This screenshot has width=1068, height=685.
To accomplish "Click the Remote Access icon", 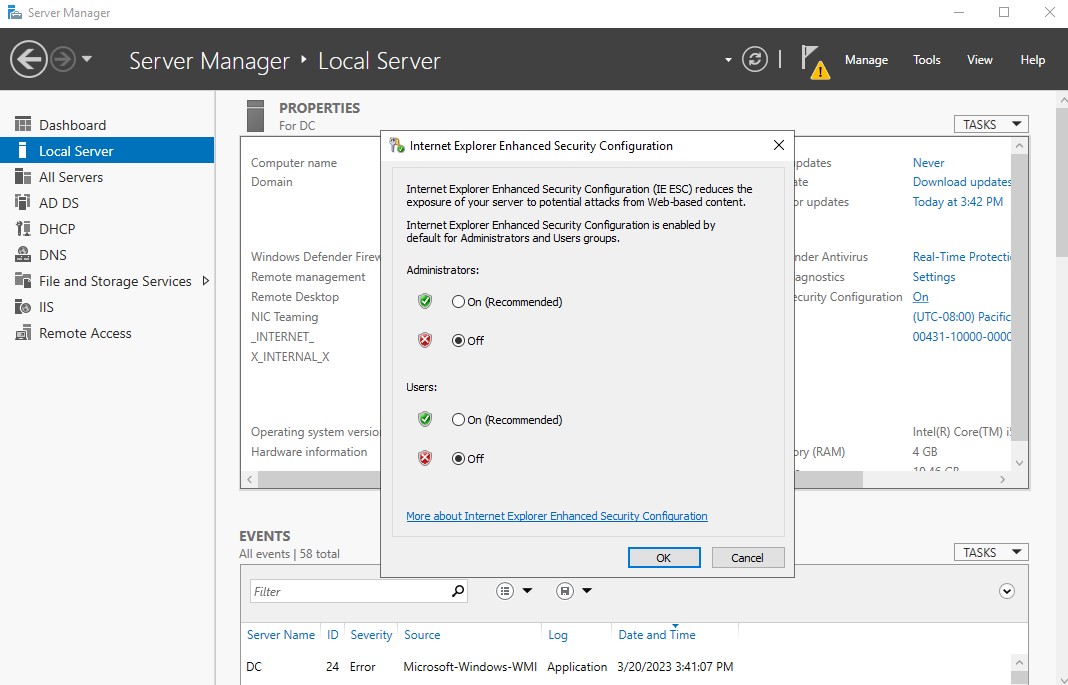I will pyautogui.click(x=23, y=333).
